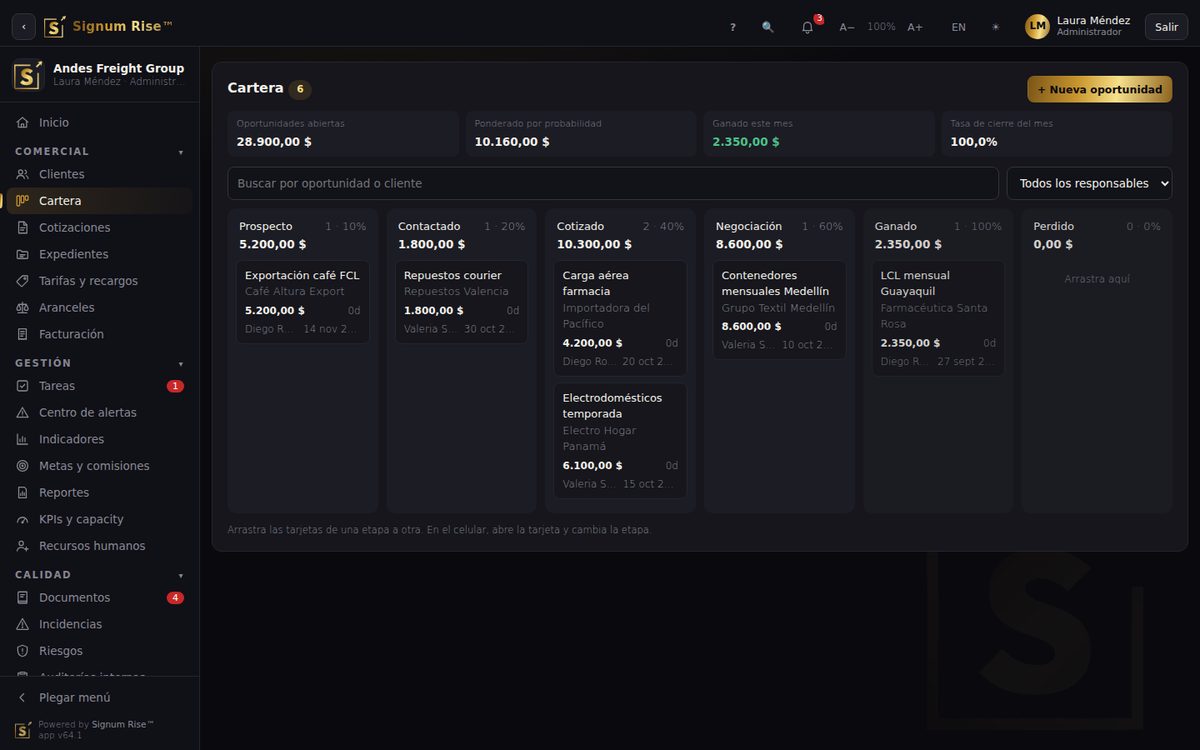This screenshot has height=750, width=1200.
Task: Click the Andes Freight Group company logo
Action: tap(28, 75)
